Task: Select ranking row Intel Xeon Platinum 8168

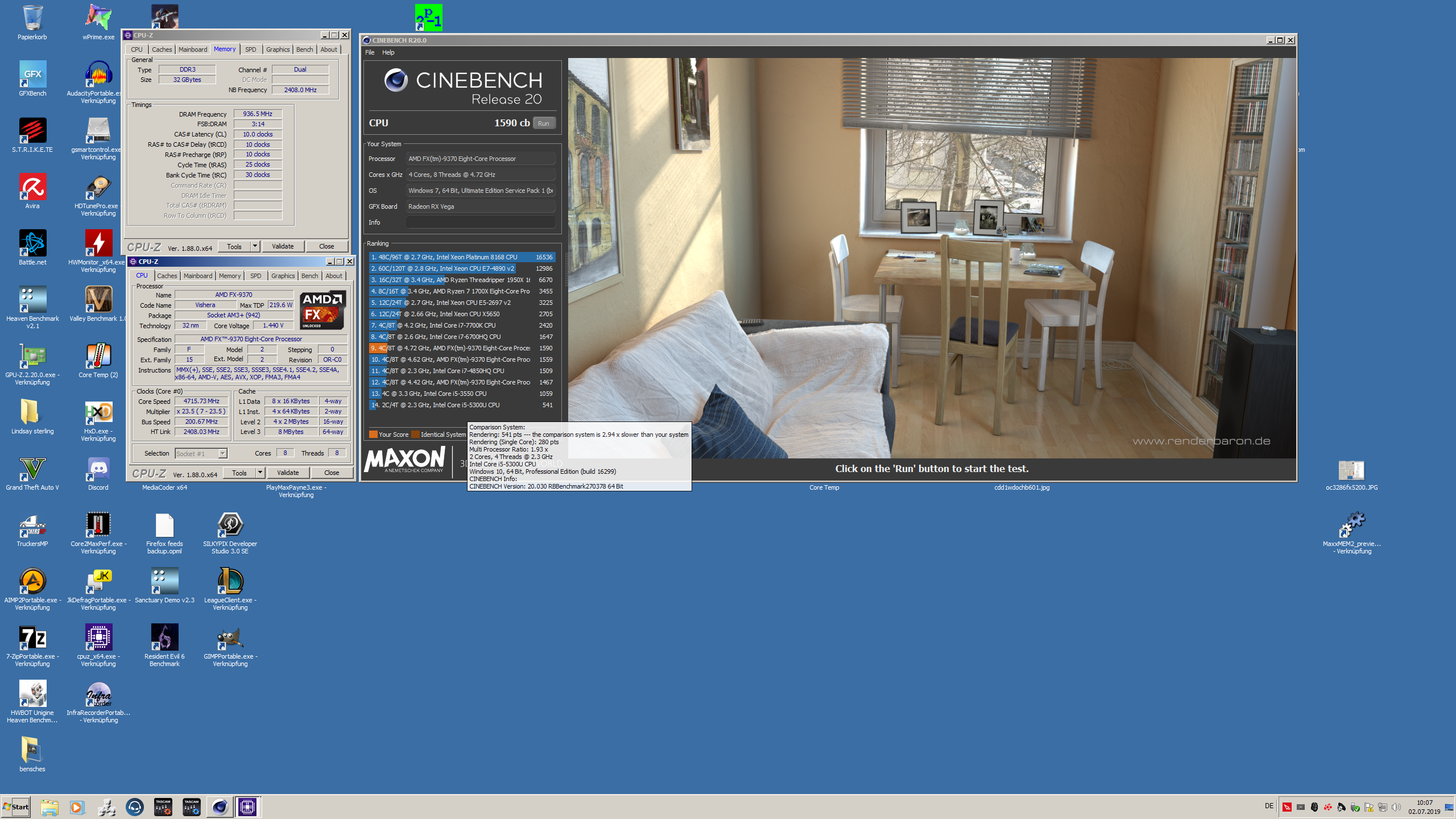Action: tap(462, 257)
